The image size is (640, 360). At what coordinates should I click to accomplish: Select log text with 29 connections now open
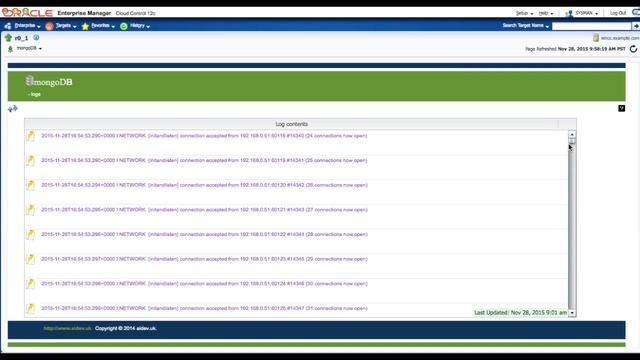click(x=204, y=259)
